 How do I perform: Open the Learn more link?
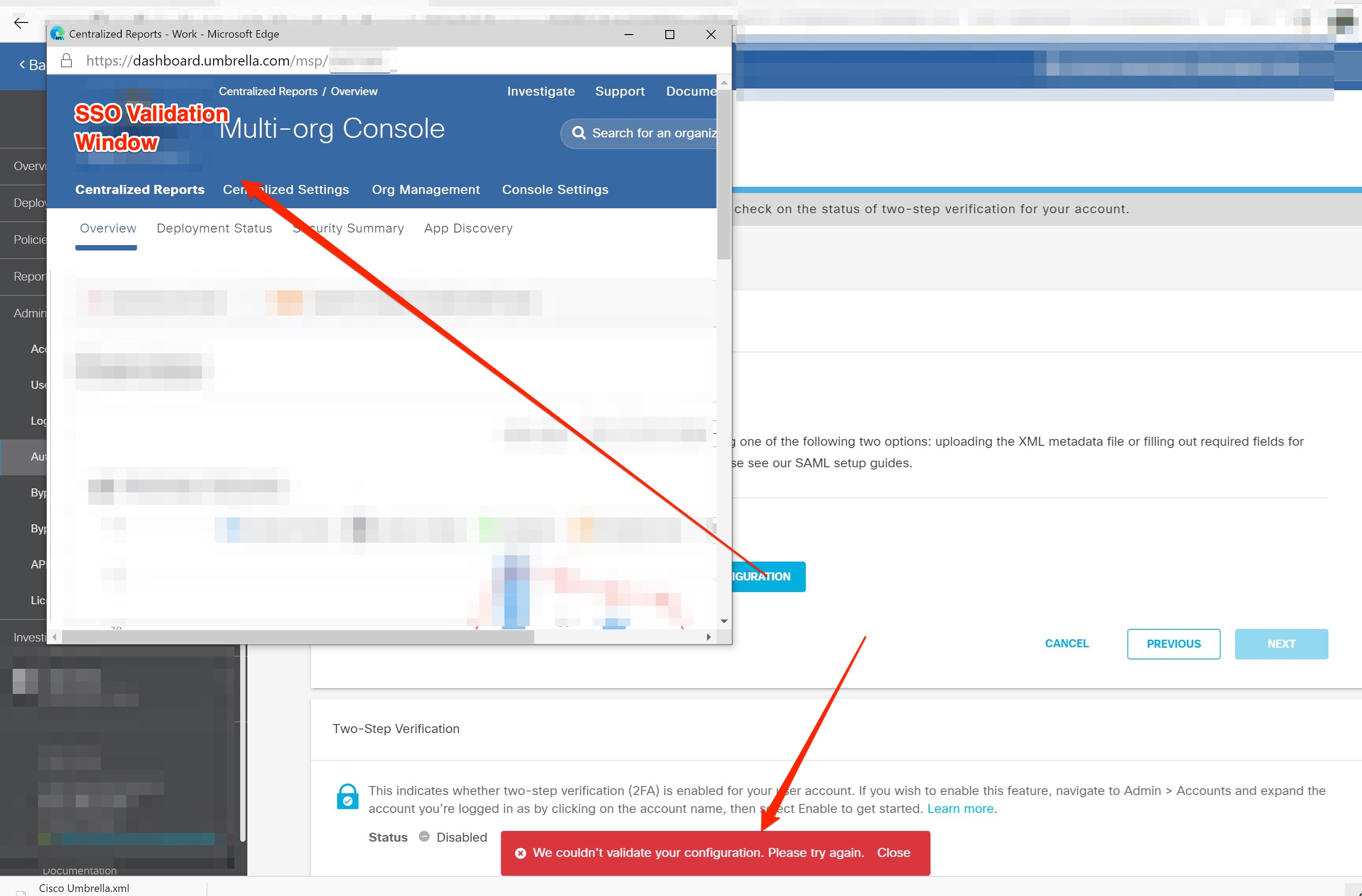[960, 808]
